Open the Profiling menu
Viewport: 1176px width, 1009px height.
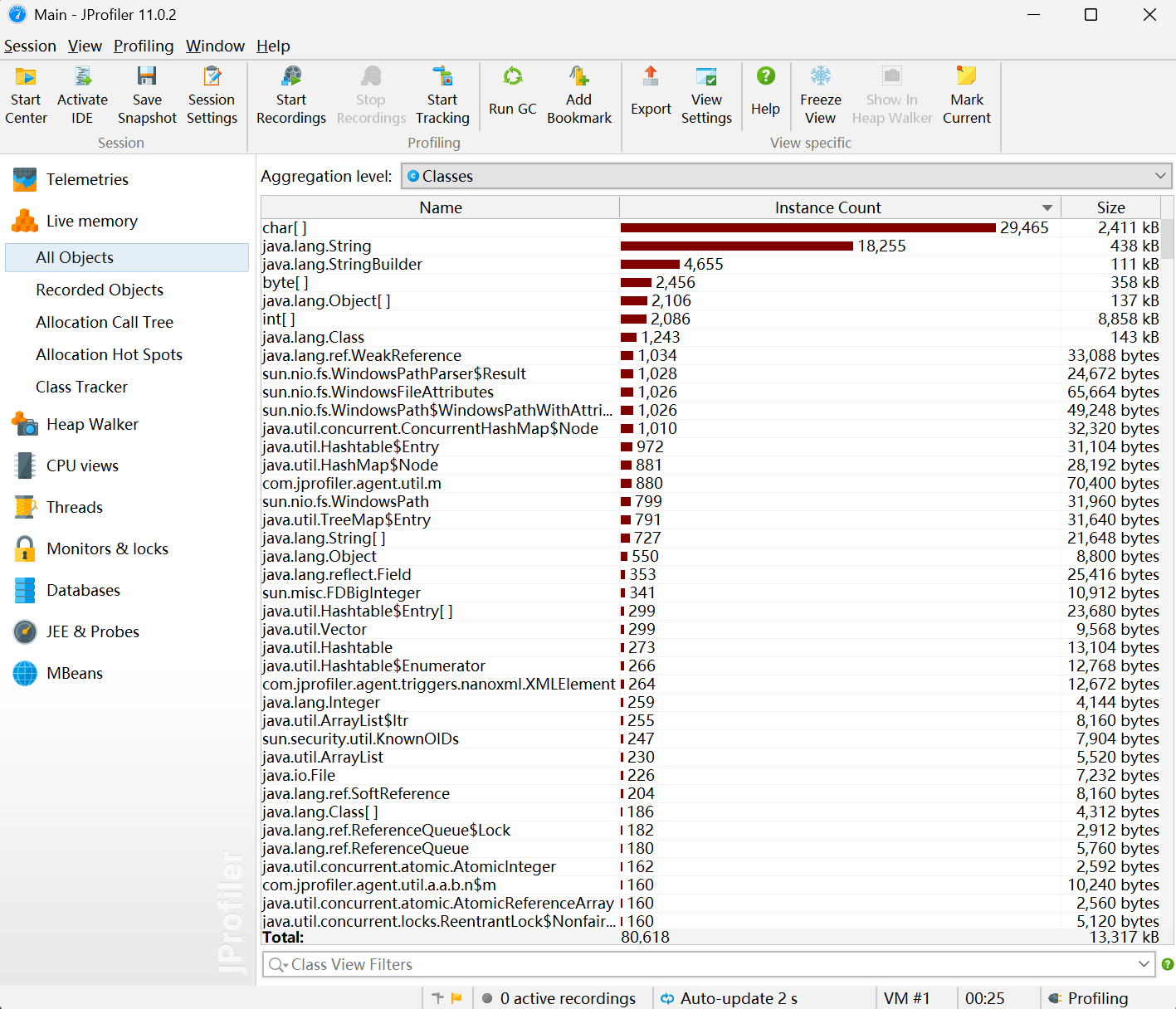[x=144, y=46]
